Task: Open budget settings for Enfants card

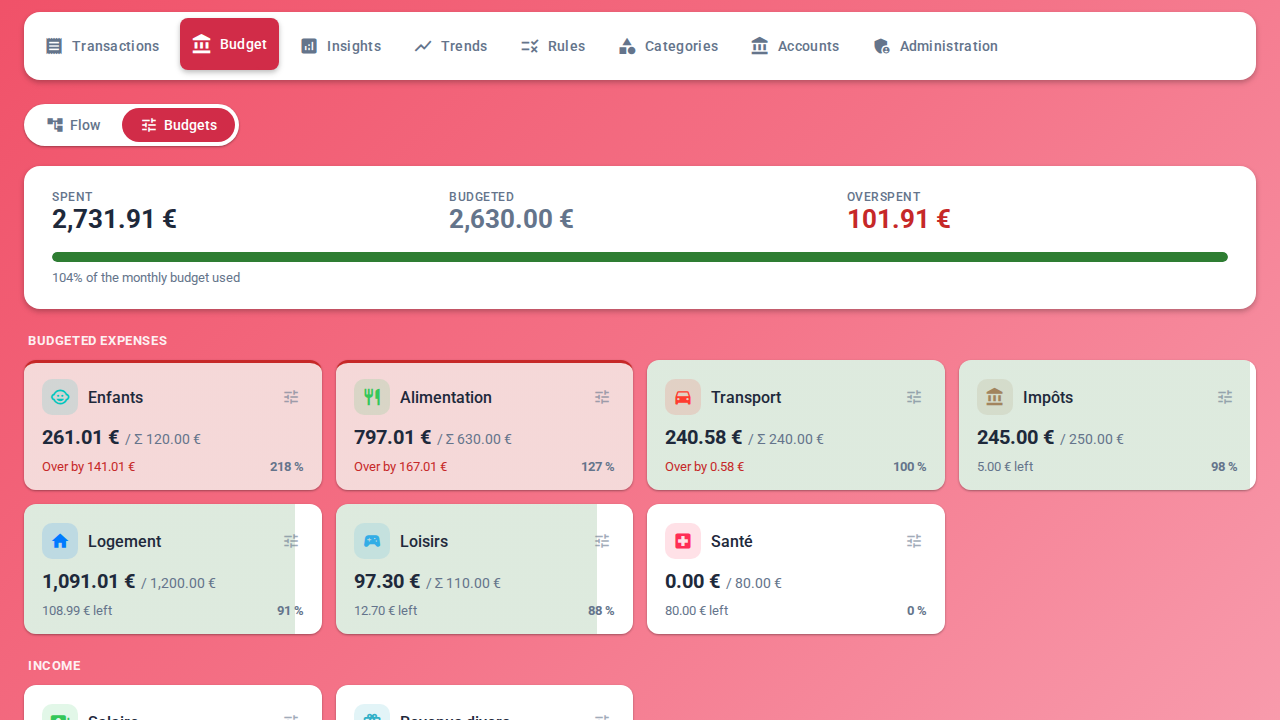Action: click(x=291, y=397)
